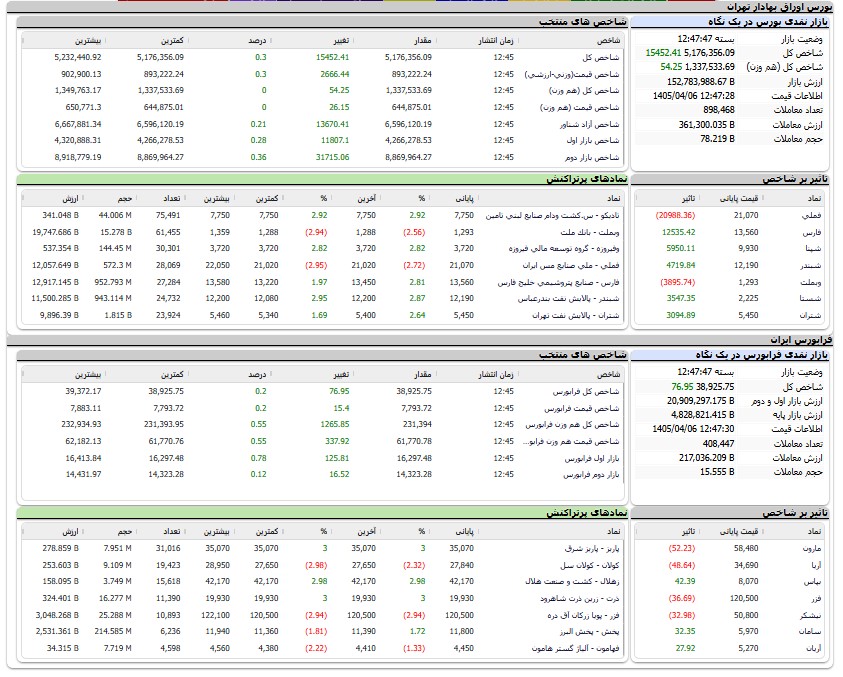The width and height of the screenshot is (843, 677).
Task: Click Farabourse base market value 4,828,821.415 B
Action: click(703, 415)
